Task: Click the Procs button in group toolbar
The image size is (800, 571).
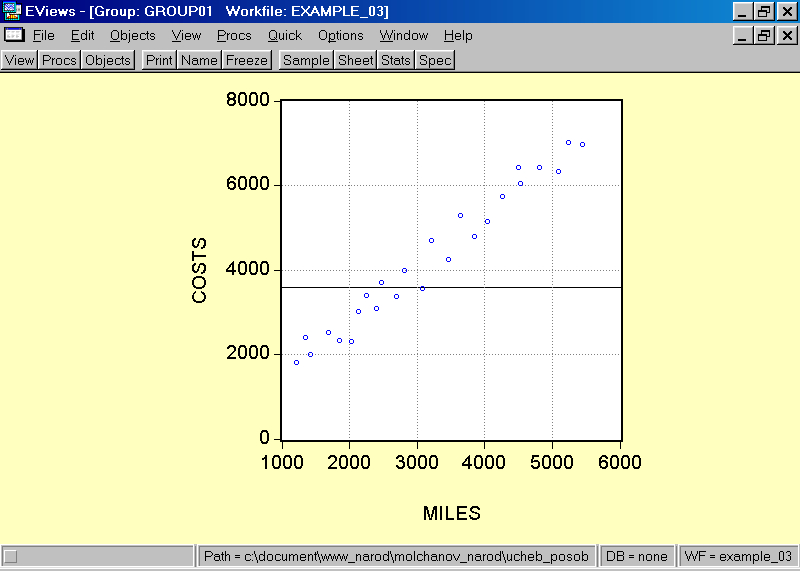Action: pos(59,60)
